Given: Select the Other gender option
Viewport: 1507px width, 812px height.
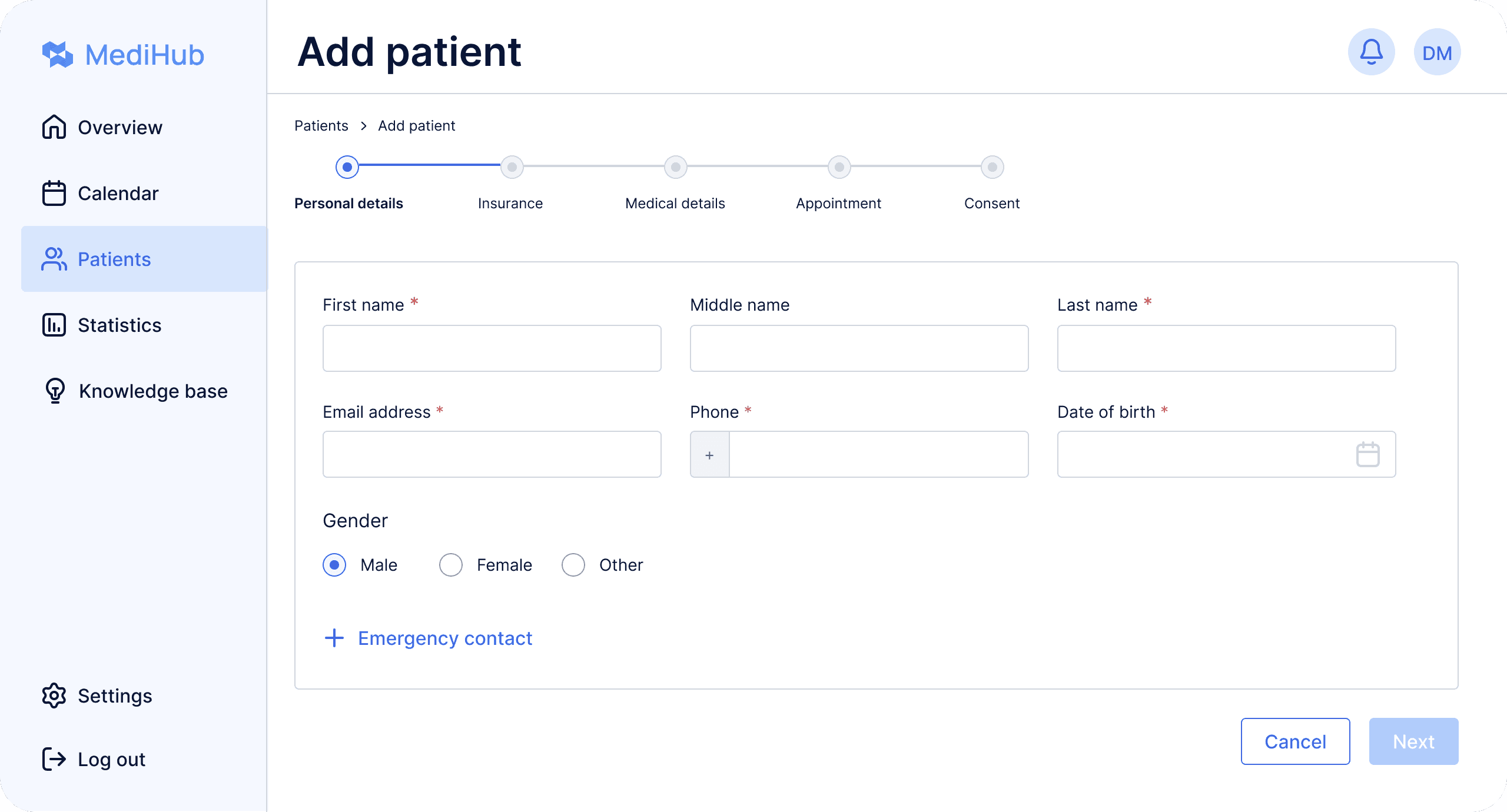Looking at the screenshot, I should 573,565.
